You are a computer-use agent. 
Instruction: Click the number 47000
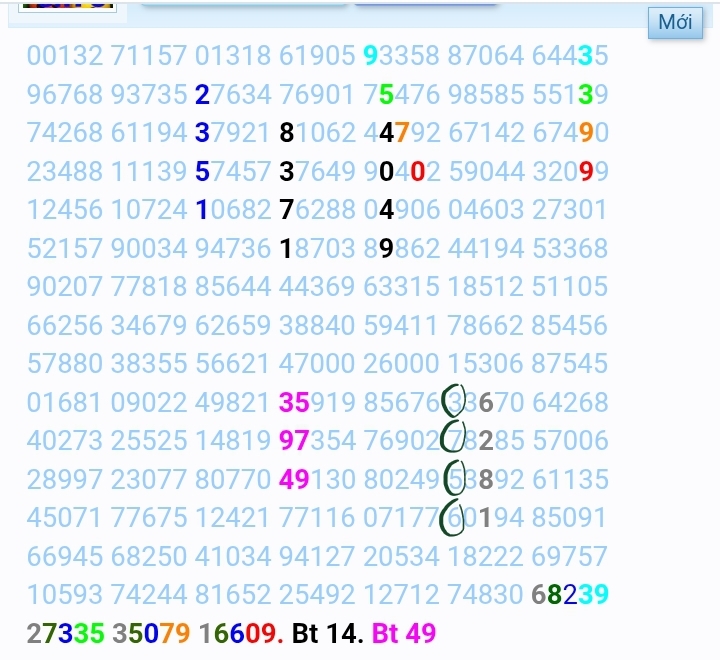(317, 363)
